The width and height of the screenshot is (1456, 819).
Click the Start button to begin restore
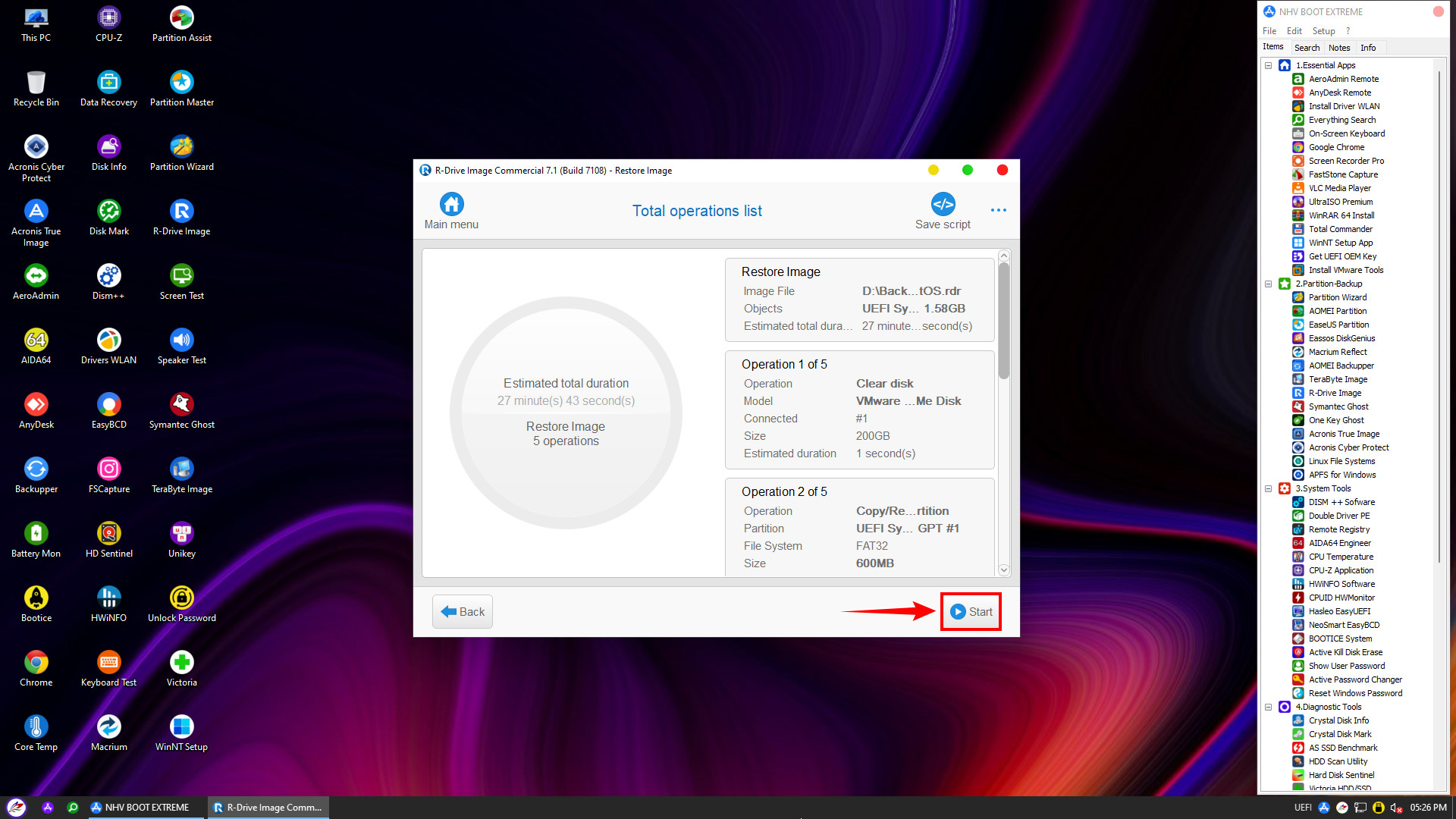(x=971, y=611)
